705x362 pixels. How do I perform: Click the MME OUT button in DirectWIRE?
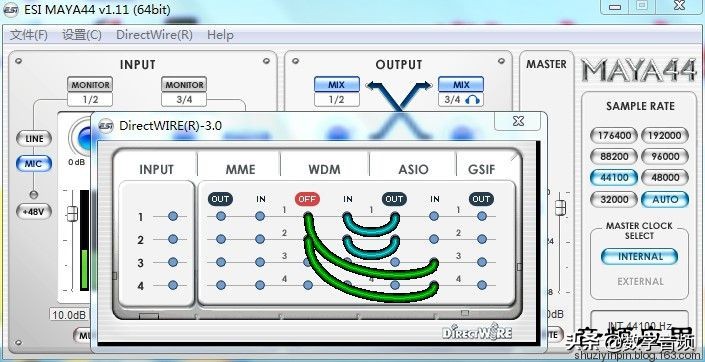coord(220,199)
